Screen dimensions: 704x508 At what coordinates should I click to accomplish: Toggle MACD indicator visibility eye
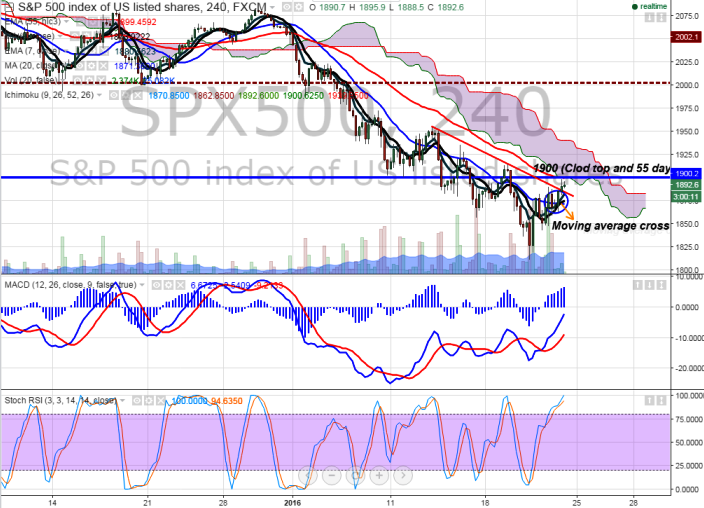tap(156, 285)
